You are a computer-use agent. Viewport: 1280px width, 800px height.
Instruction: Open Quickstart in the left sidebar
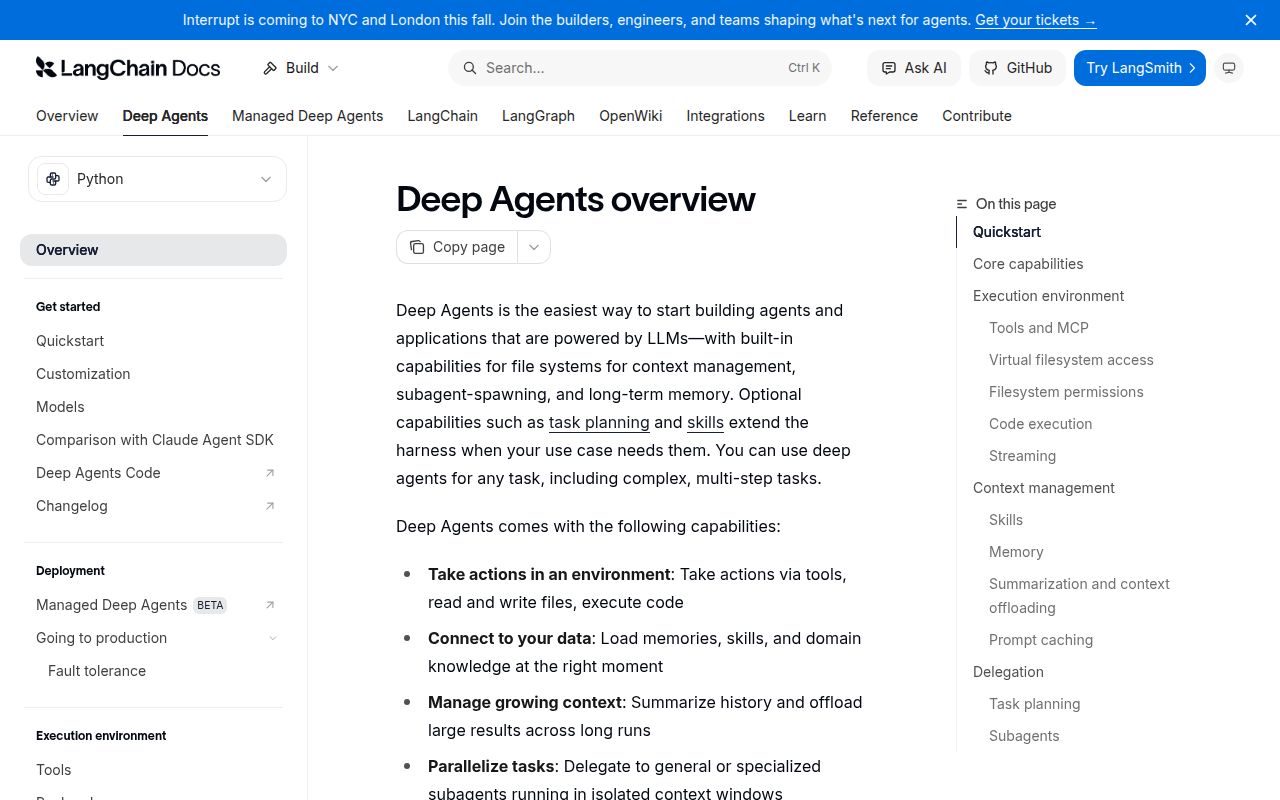(70, 341)
